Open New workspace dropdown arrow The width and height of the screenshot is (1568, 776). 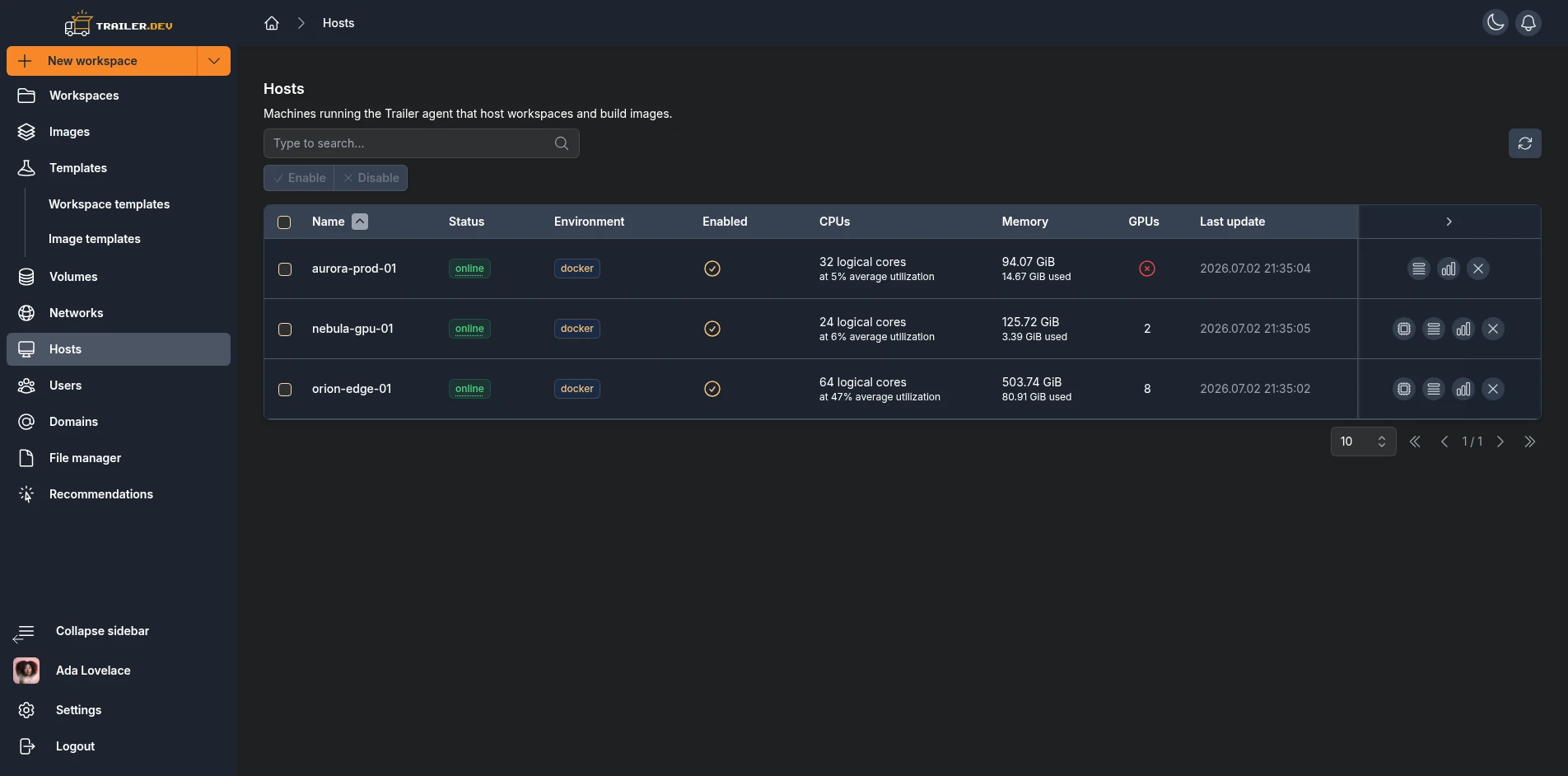click(214, 61)
